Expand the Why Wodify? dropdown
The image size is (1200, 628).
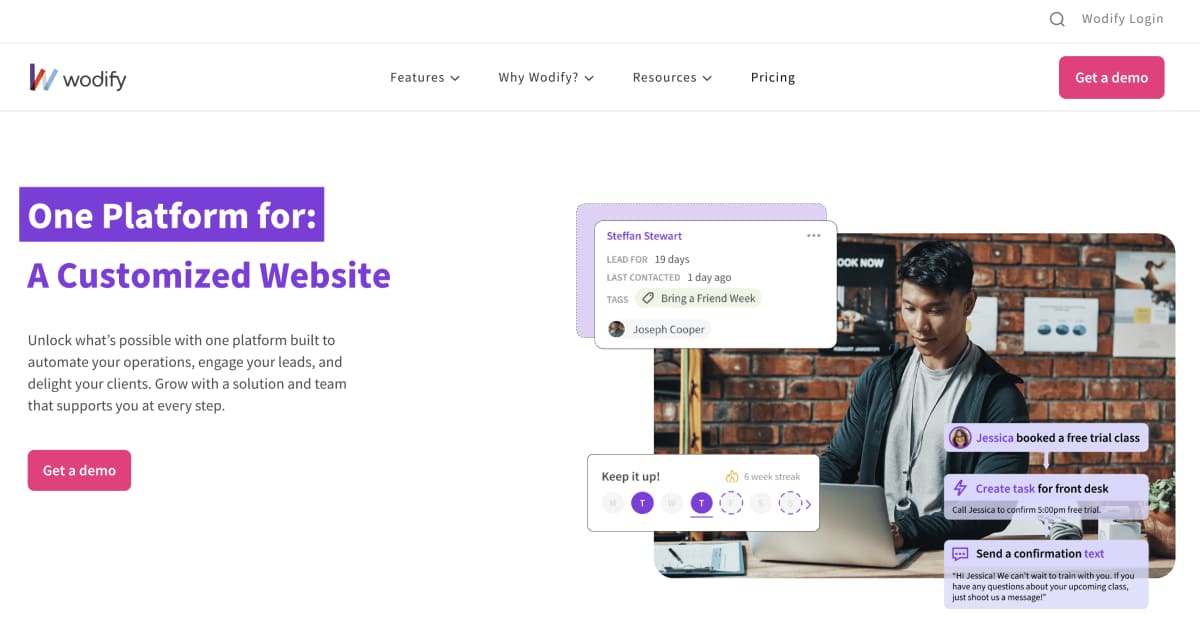point(546,77)
